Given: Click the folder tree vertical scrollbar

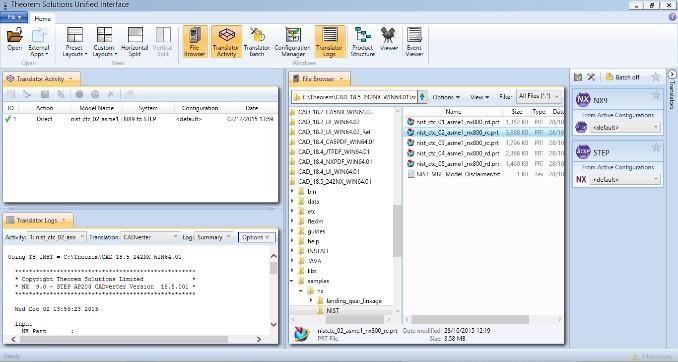Looking at the screenshot, I should point(397,231).
